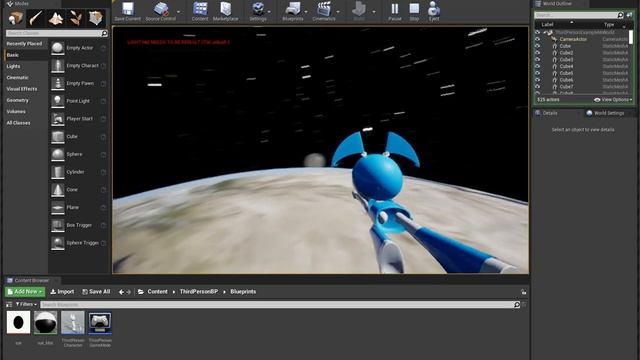The width and height of the screenshot is (640, 360).
Task: Select the Foliage mode icon
Action: tap(76, 18)
